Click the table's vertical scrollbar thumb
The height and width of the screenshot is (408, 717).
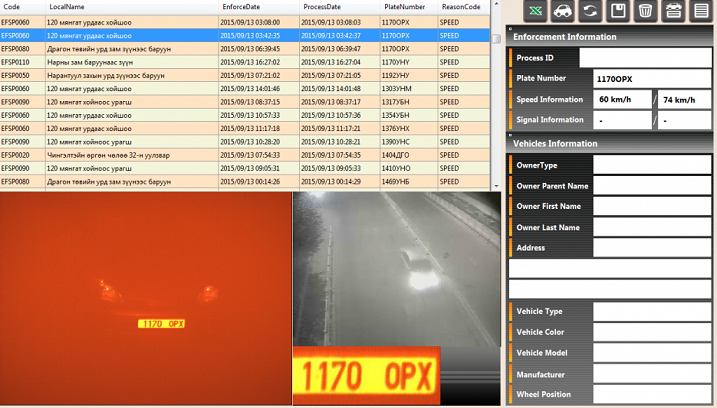[x=496, y=39]
